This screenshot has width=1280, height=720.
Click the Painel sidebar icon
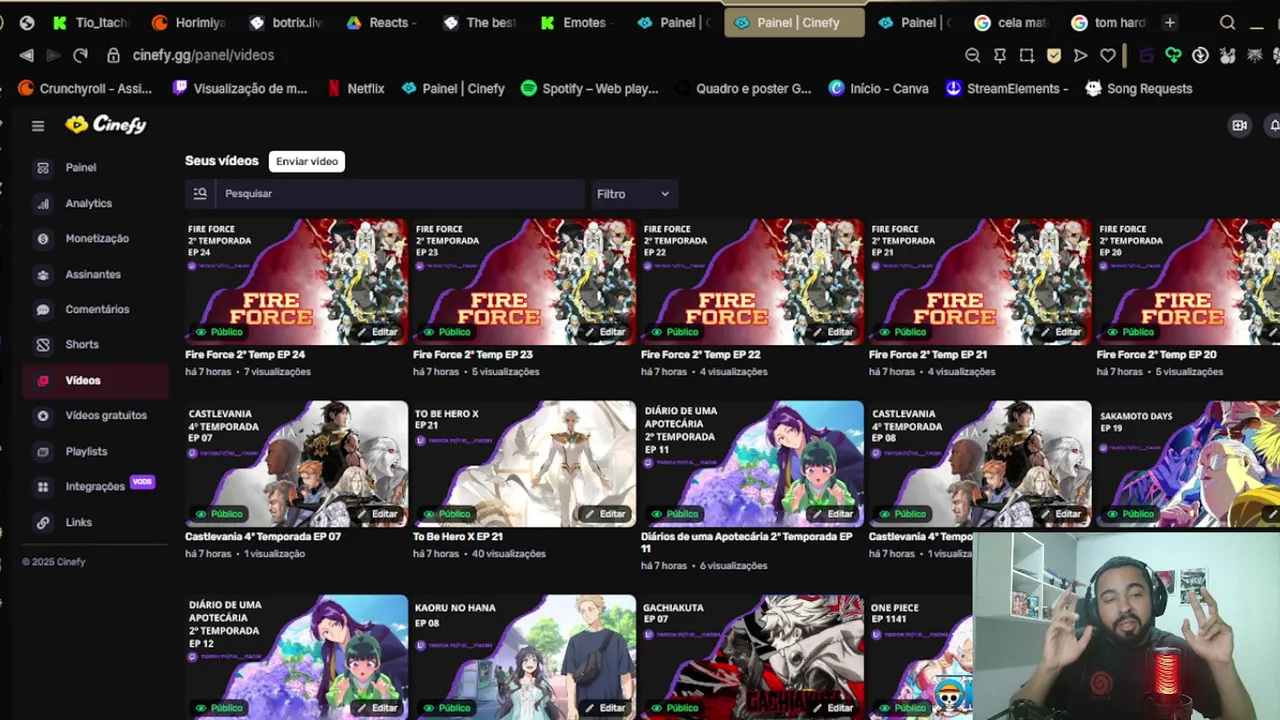coord(43,168)
